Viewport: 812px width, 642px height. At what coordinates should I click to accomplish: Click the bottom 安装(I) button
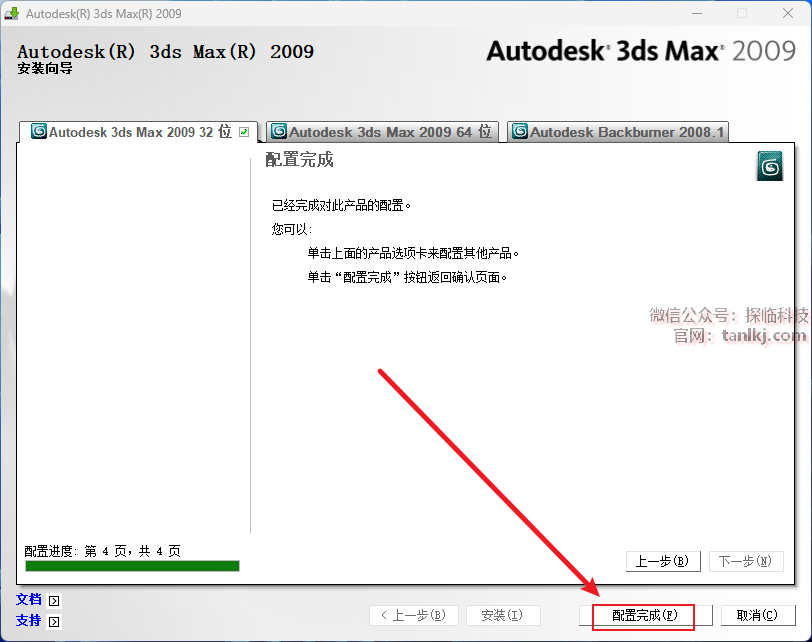coord(503,616)
